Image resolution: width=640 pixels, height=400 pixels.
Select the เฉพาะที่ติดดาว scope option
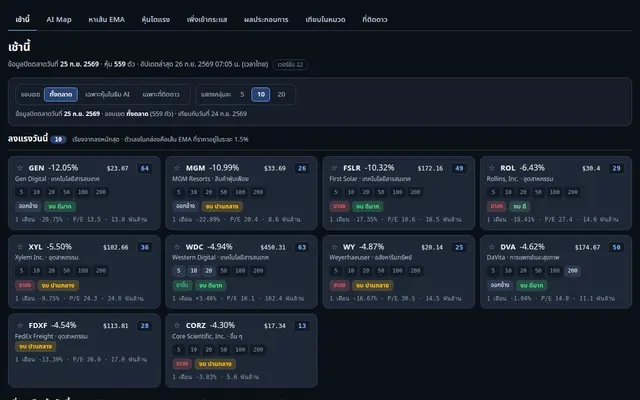pos(161,94)
